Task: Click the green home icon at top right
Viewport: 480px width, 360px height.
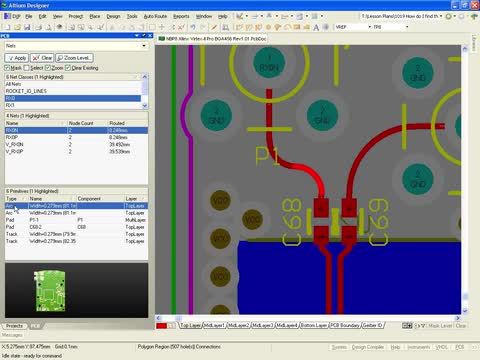Action: [474, 16]
